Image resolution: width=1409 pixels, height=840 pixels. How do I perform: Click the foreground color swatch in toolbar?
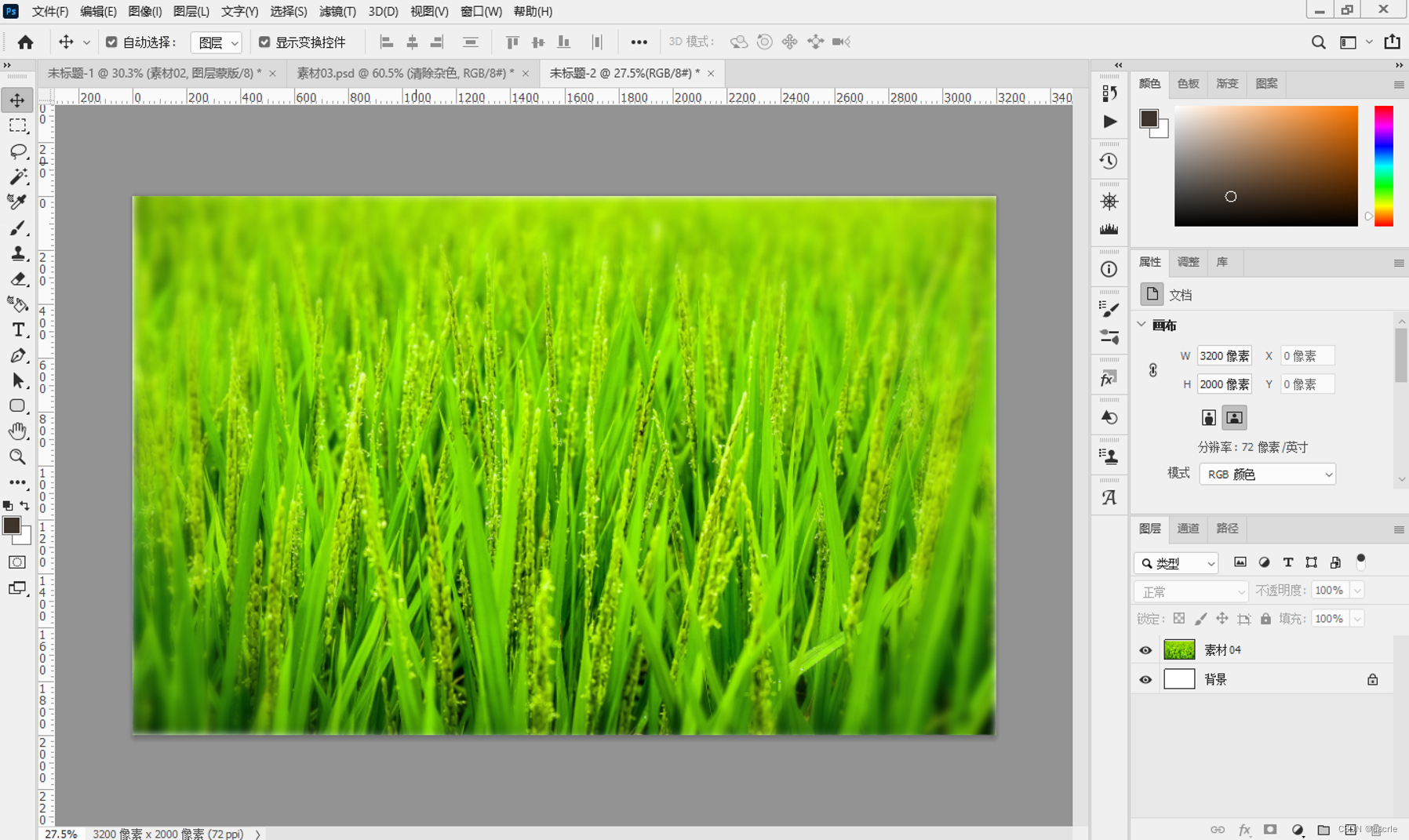[11, 525]
